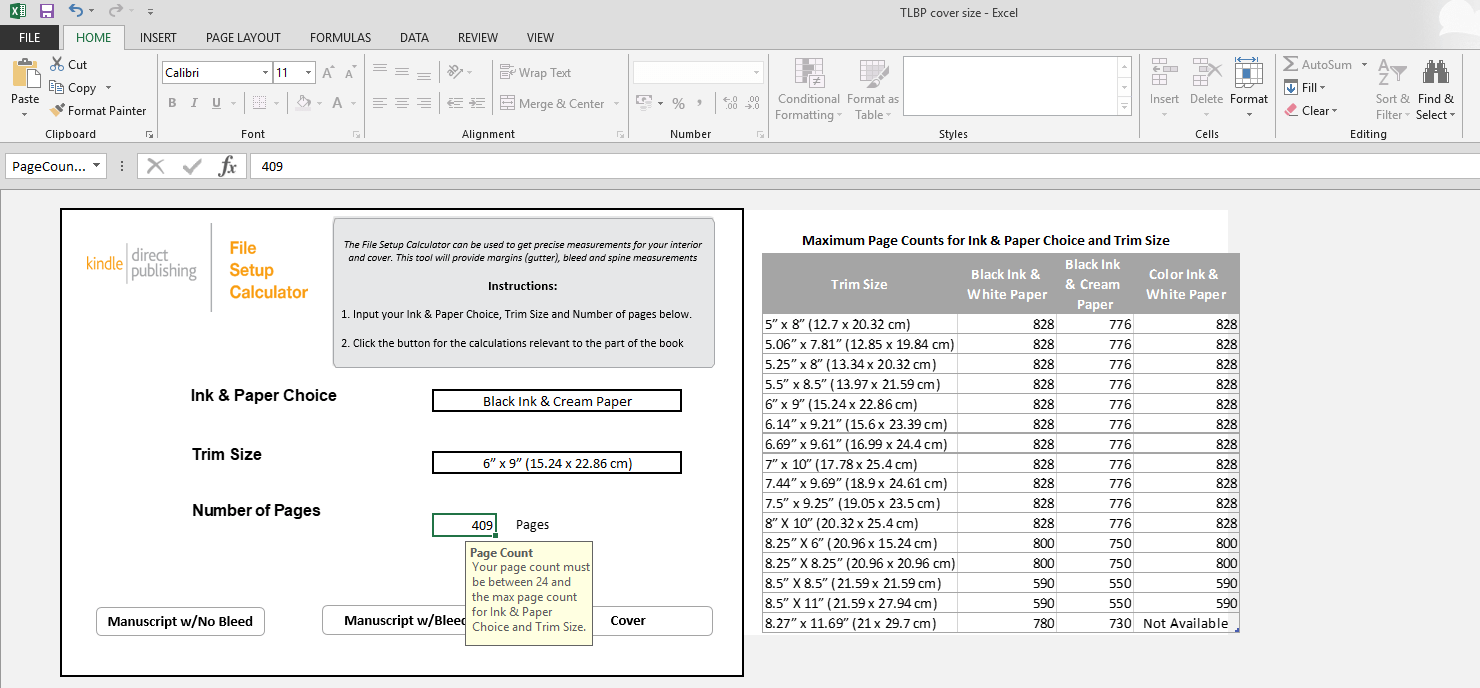Expand the cell styles gallery
Image resolution: width=1480 pixels, height=688 pixels.
click(1125, 107)
